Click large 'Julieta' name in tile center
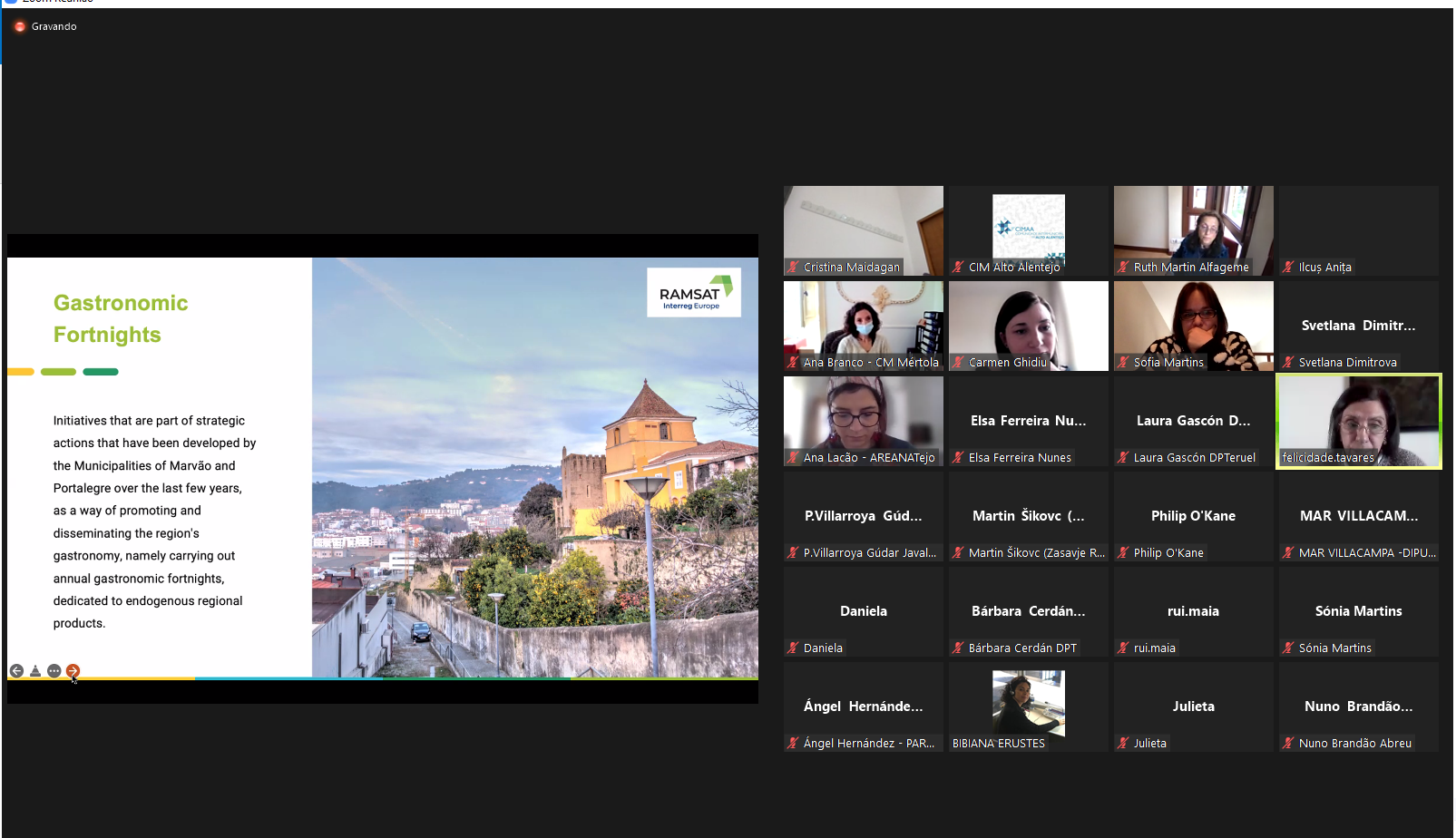 click(x=1194, y=706)
